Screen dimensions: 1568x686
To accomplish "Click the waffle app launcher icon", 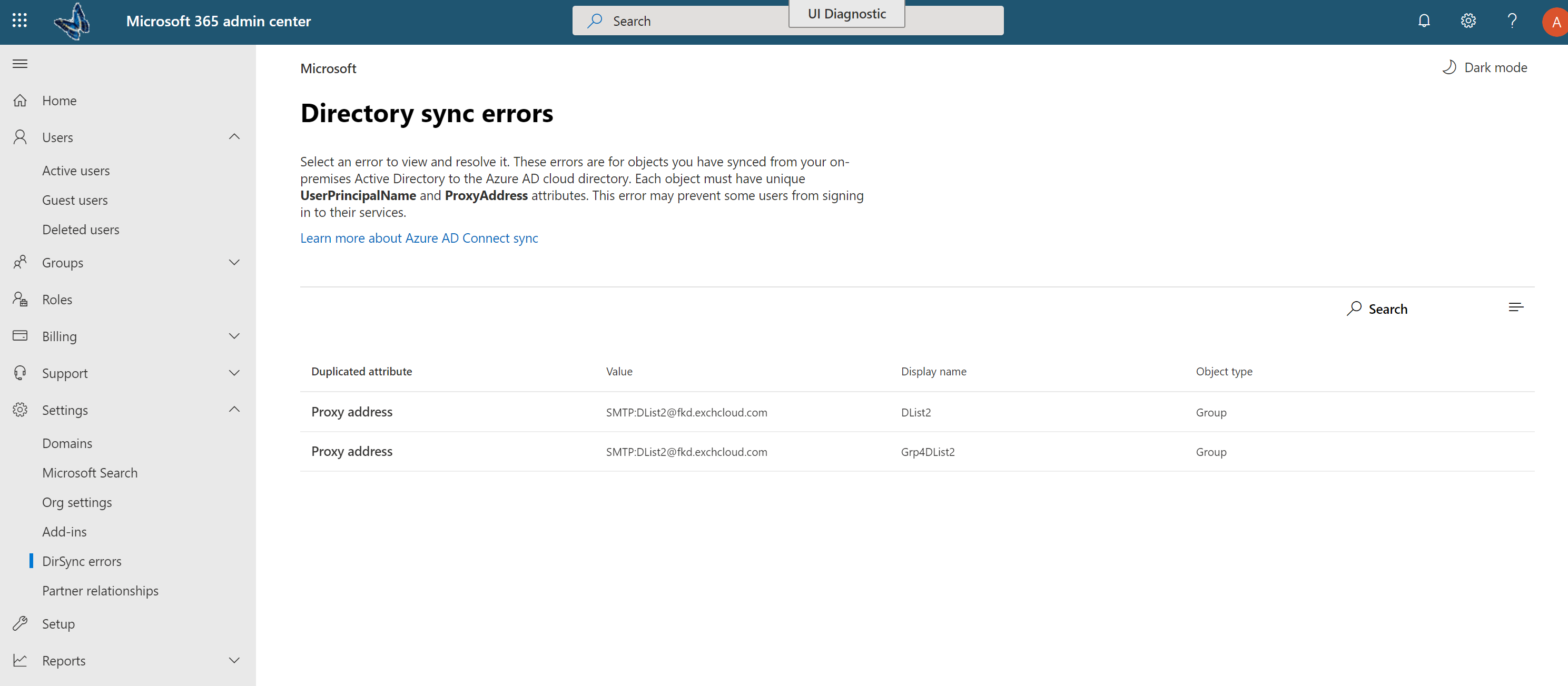I will tap(19, 19).
